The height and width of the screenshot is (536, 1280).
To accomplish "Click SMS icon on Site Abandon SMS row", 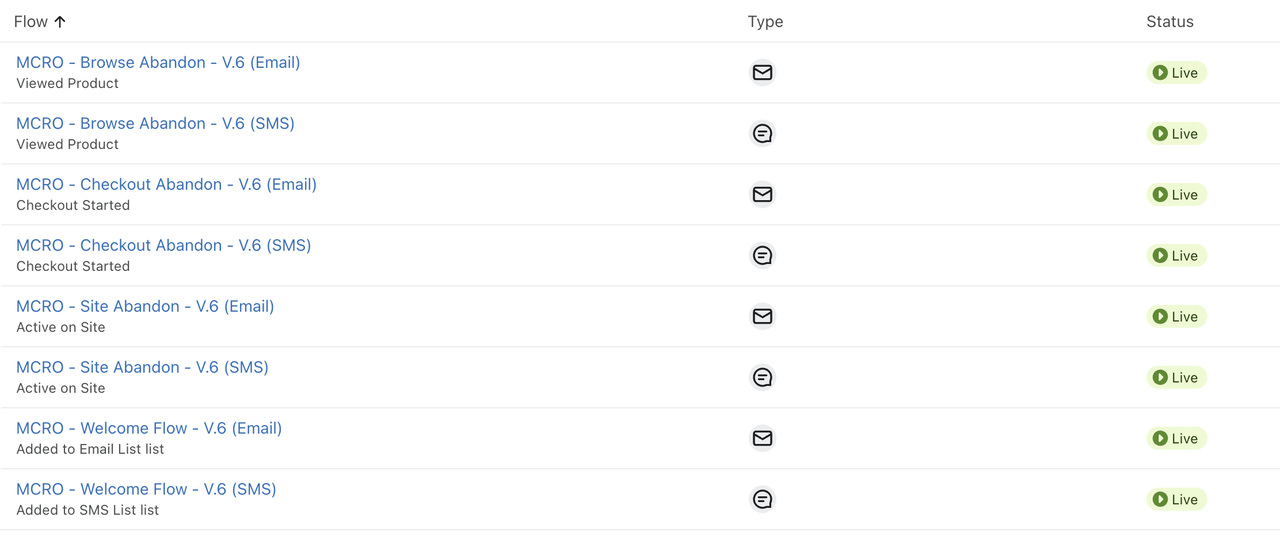I will 762,378.
